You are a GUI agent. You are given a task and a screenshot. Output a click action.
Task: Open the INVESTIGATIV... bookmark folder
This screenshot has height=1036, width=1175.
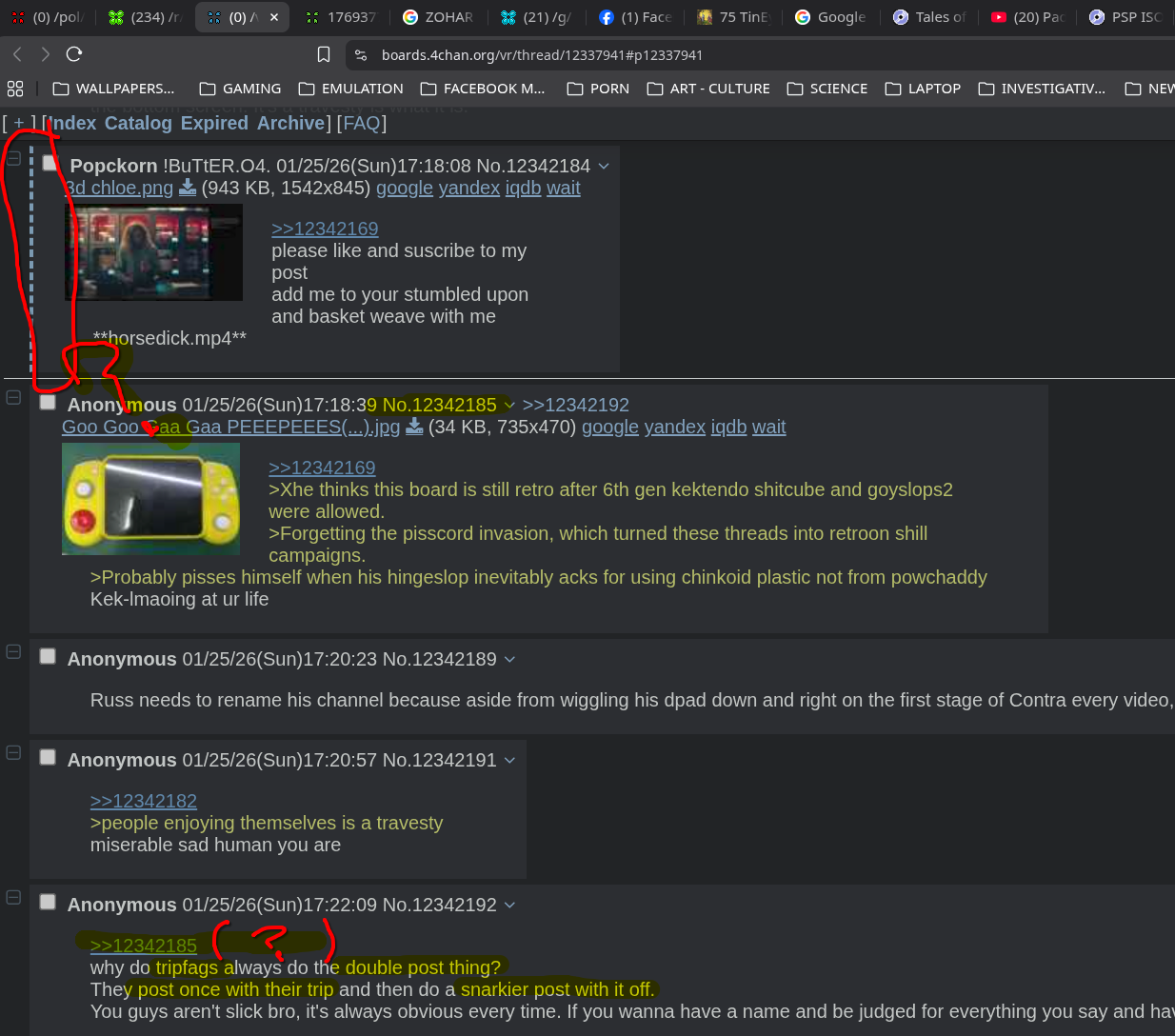click(1043, 89)
